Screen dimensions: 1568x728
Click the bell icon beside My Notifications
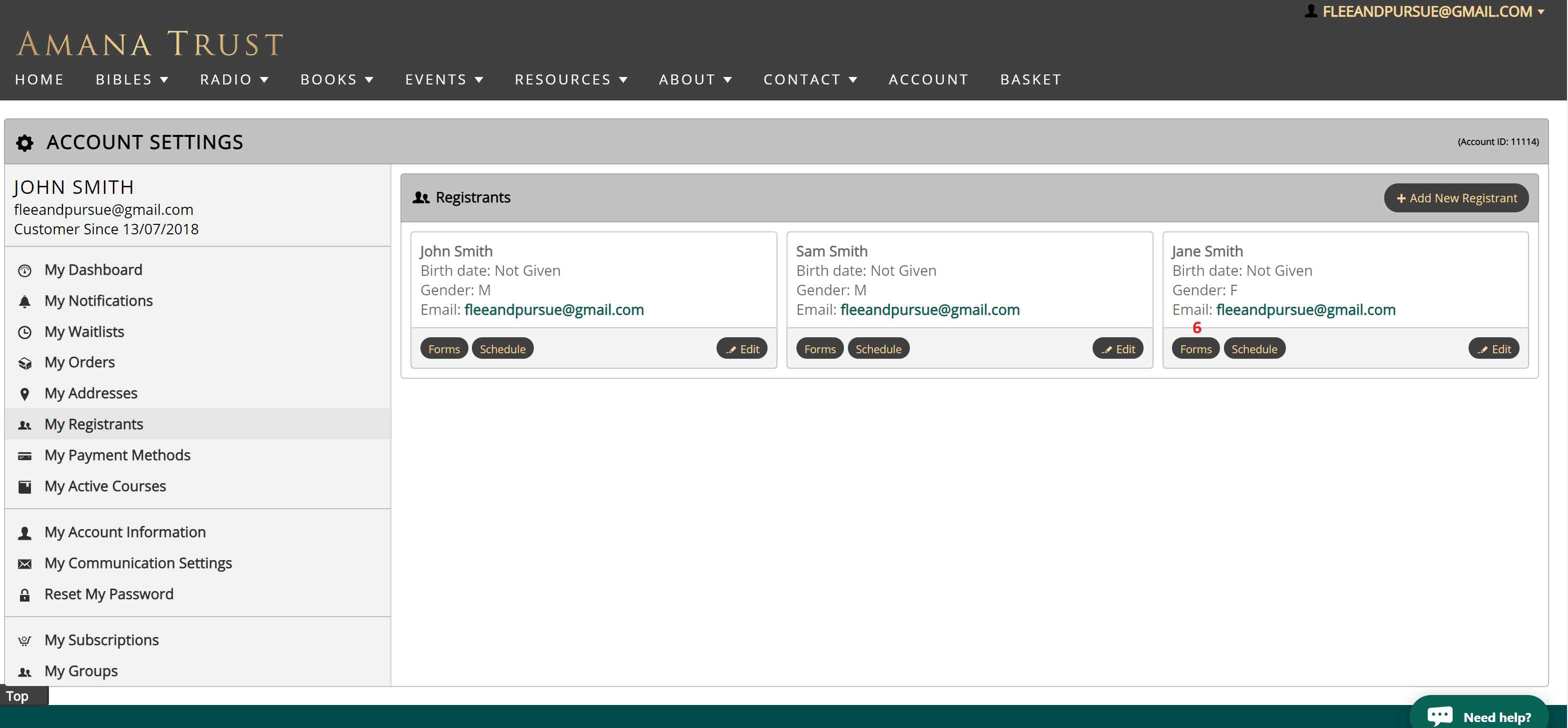coord(25,301)
